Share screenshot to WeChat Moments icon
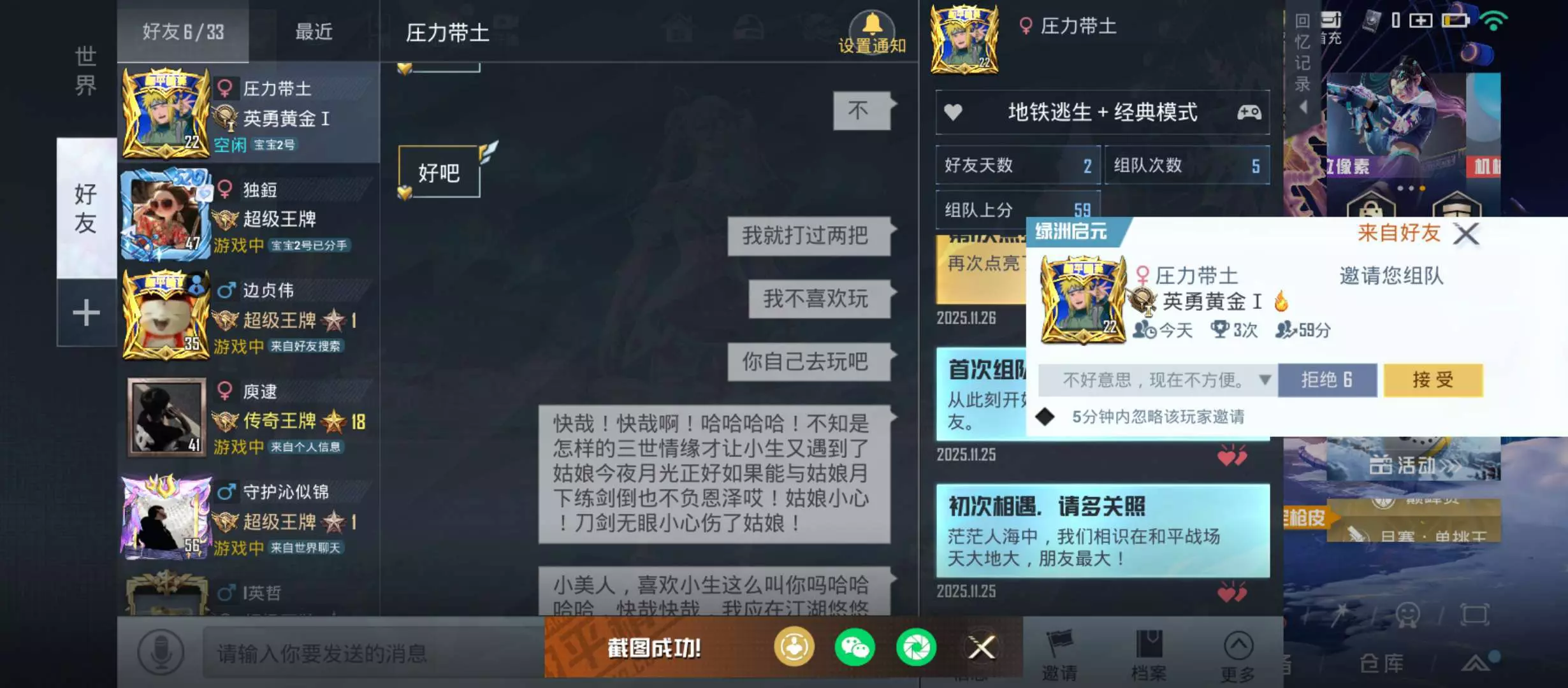Screen dimensions: 1568x688 coord(916,647)
